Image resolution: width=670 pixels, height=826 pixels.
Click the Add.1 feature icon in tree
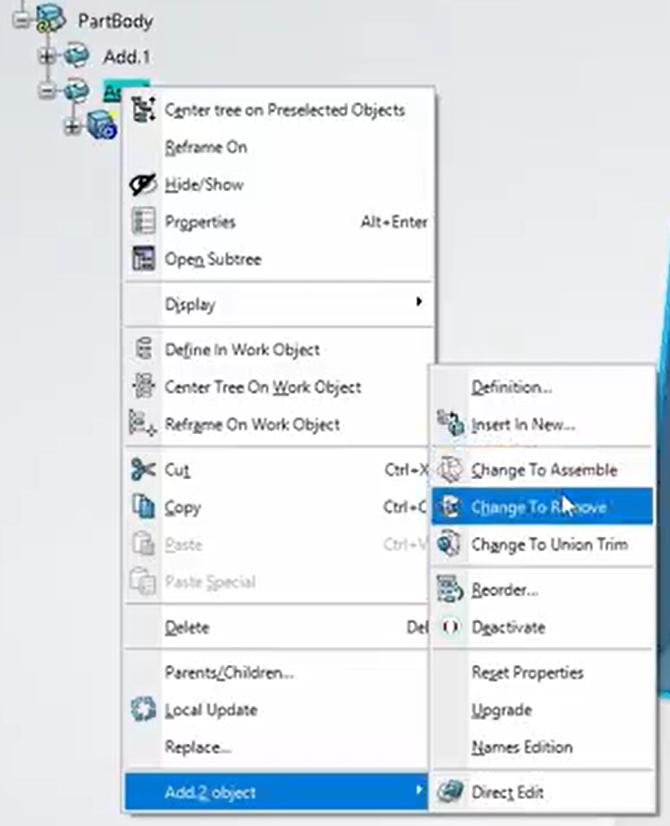click(76, 56)
